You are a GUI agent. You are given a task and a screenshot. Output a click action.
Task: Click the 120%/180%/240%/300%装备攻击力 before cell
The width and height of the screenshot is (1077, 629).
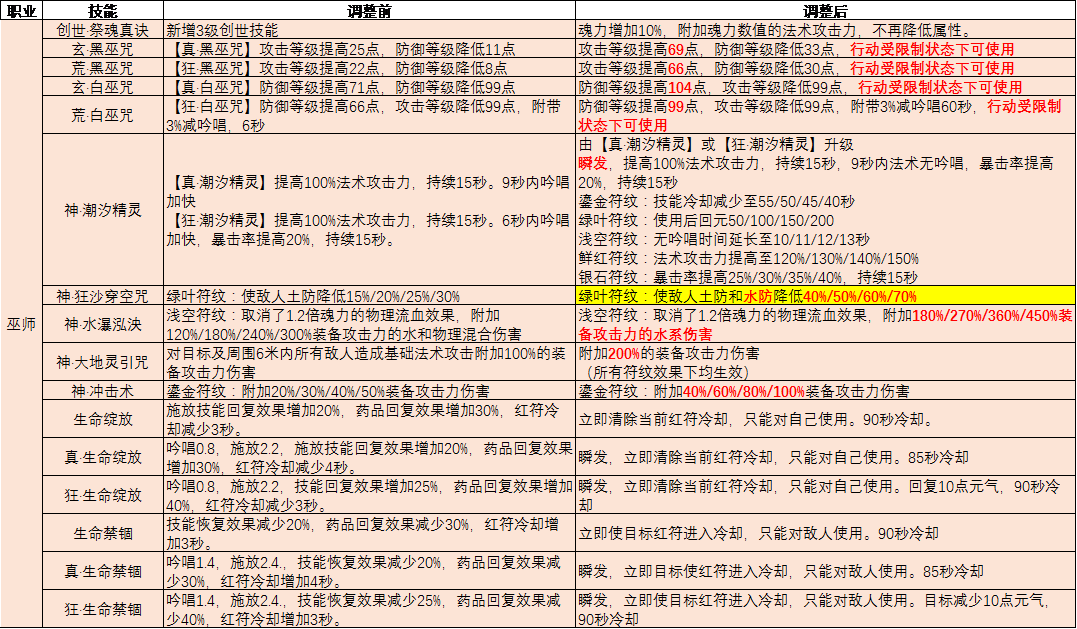coord(370,324)
